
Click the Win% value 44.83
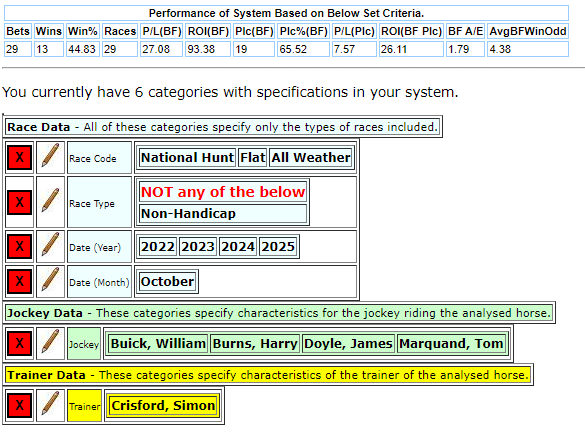pyautogui.click(x=82, y=49)
